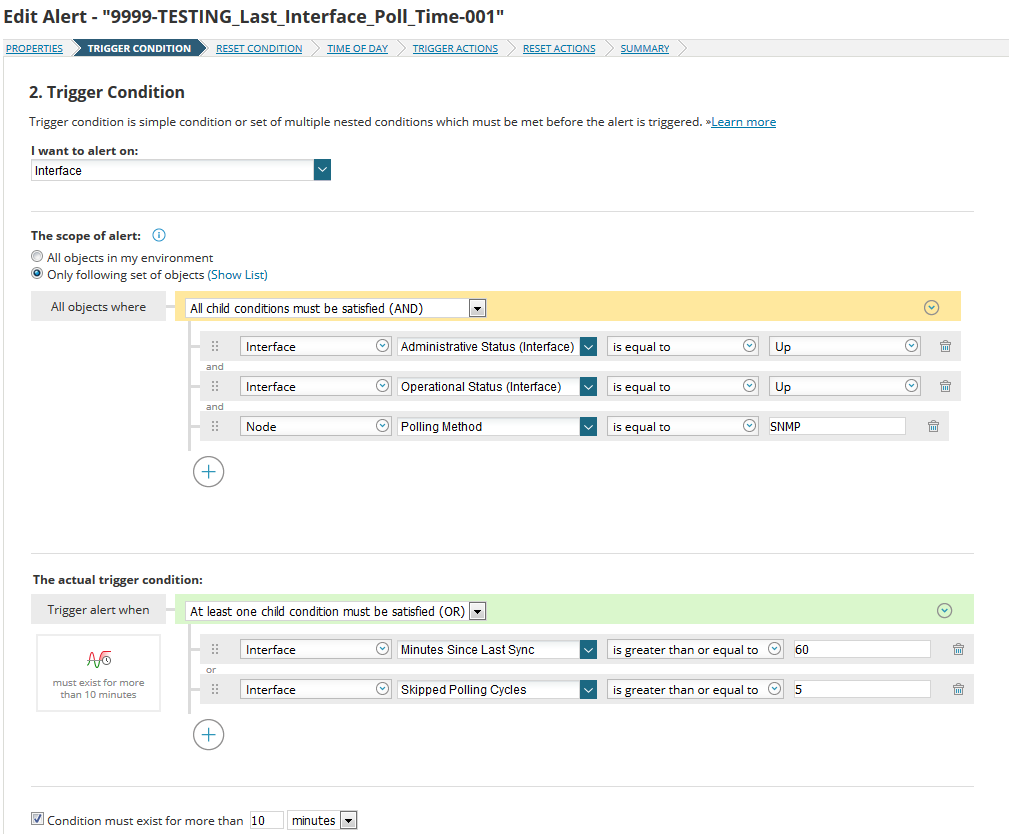
Task: Select All objects in my environment
Action: point(37,257)
